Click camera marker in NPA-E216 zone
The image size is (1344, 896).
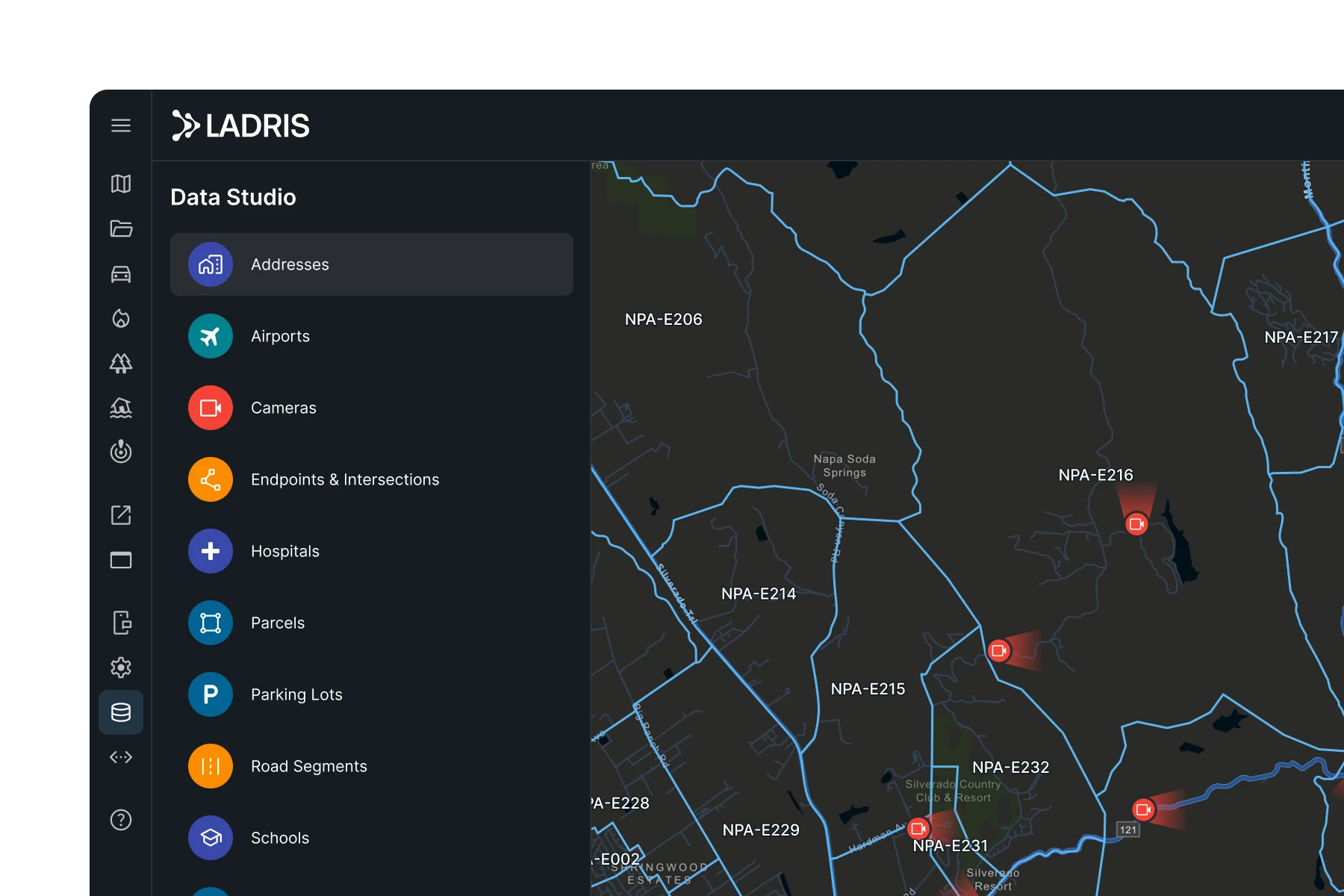[x=1136, y=523]
